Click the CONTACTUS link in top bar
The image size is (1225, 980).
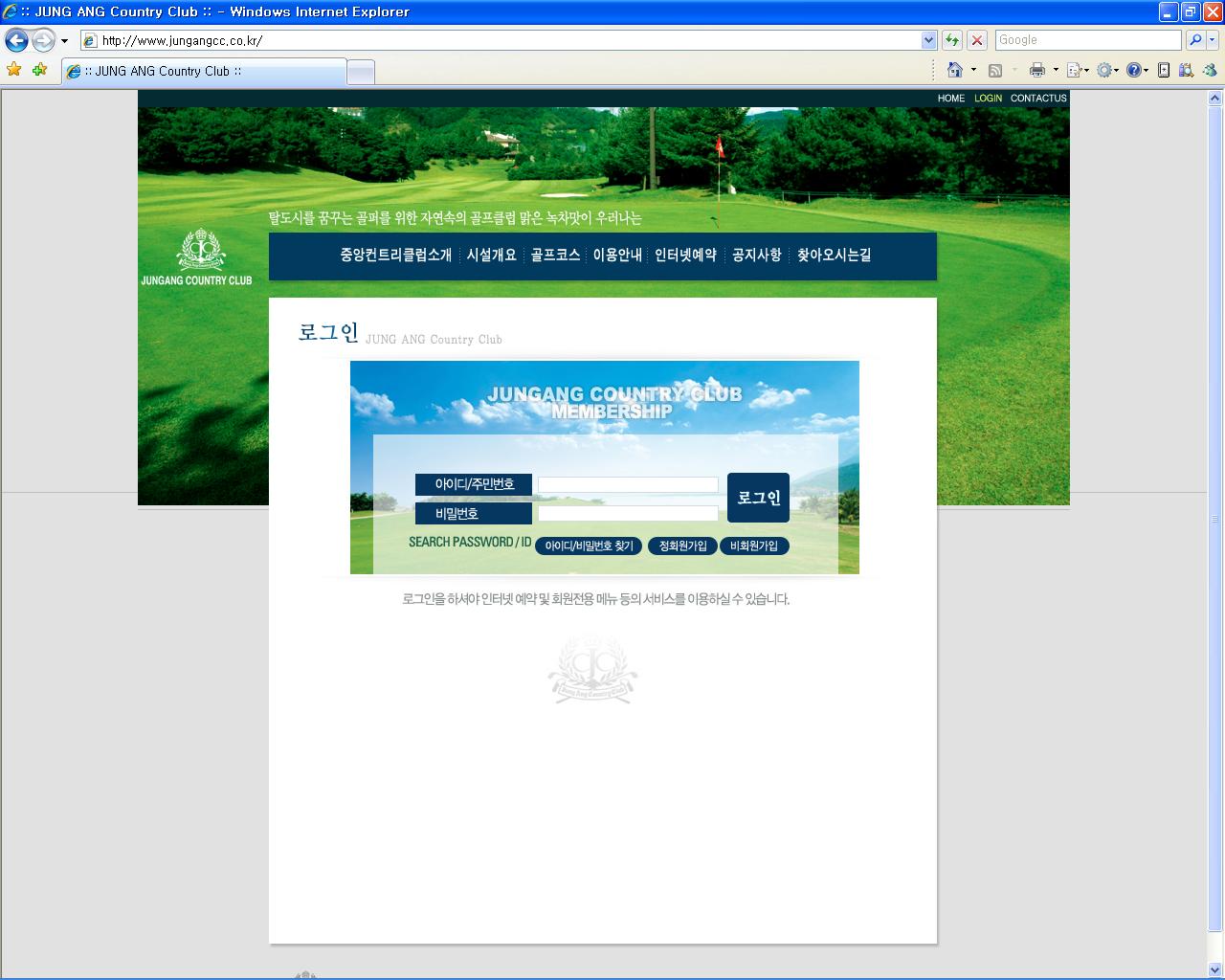pyautogui.click(x=1038, y=99)
